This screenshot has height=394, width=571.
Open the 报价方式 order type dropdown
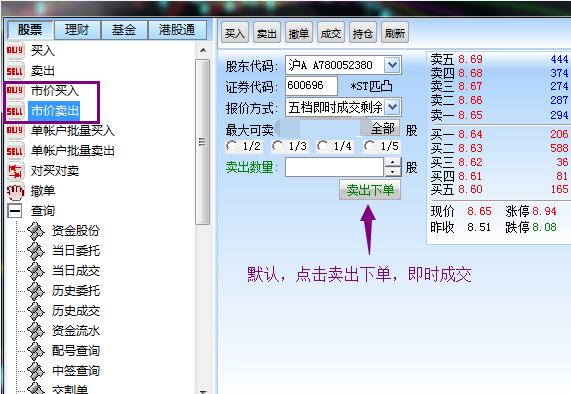point(392,107)
